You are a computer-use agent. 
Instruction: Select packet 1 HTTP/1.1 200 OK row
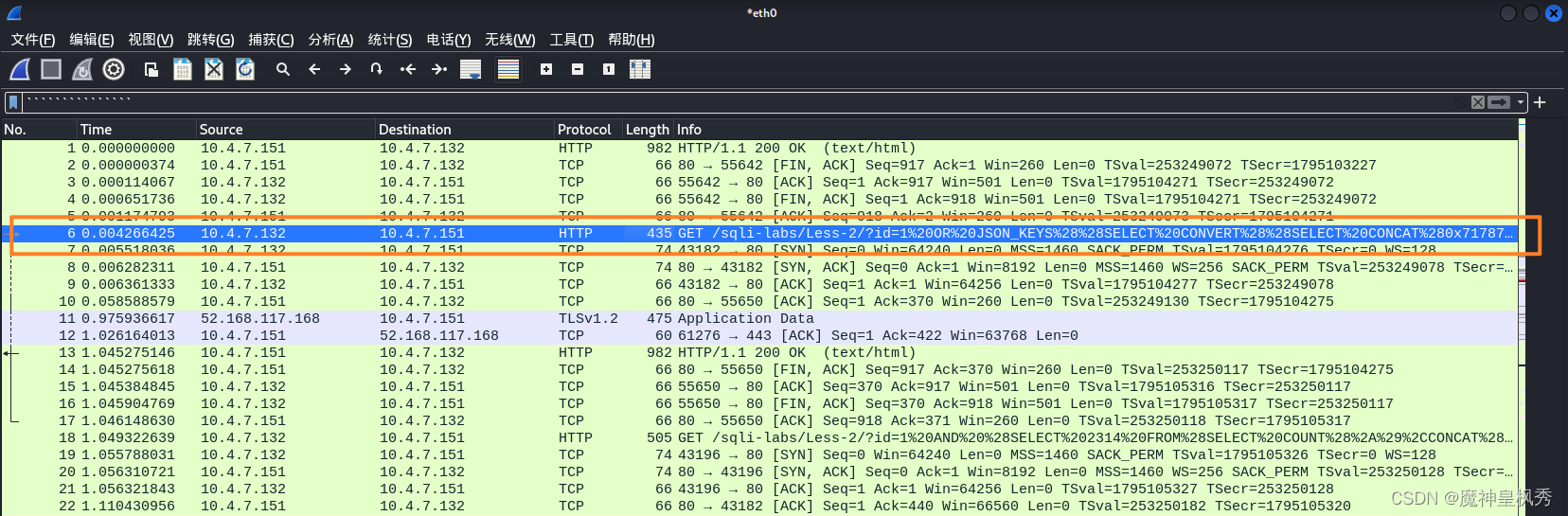(758, 148)
